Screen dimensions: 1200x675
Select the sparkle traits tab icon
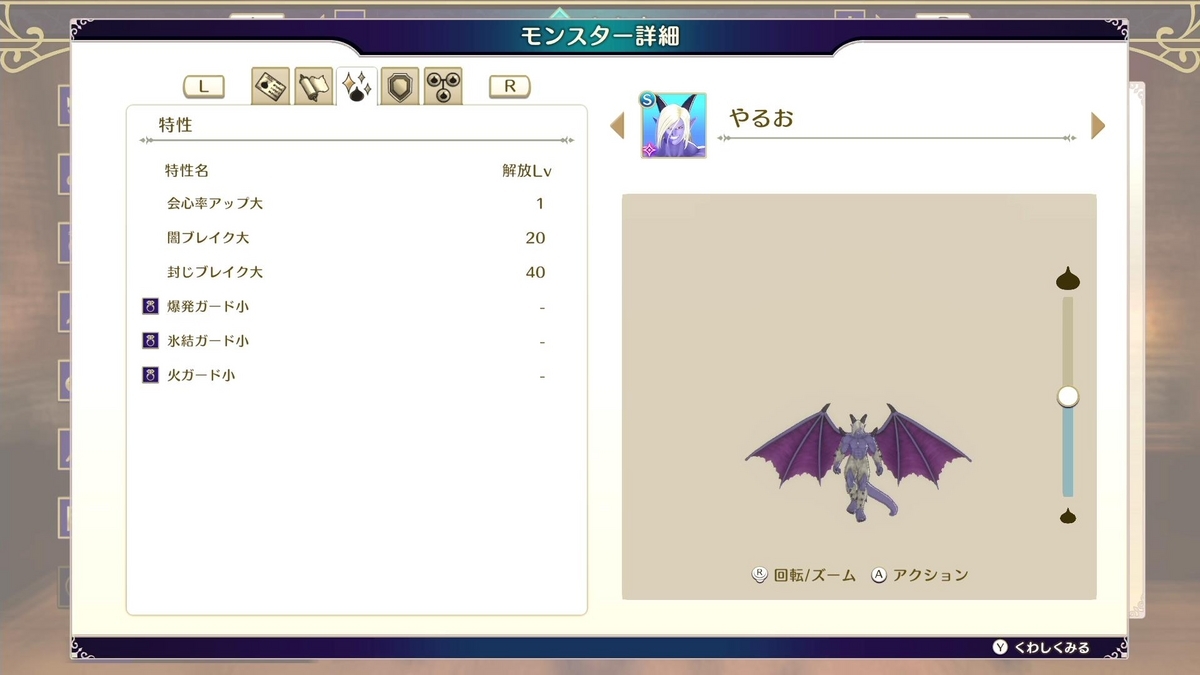point(357,87)
